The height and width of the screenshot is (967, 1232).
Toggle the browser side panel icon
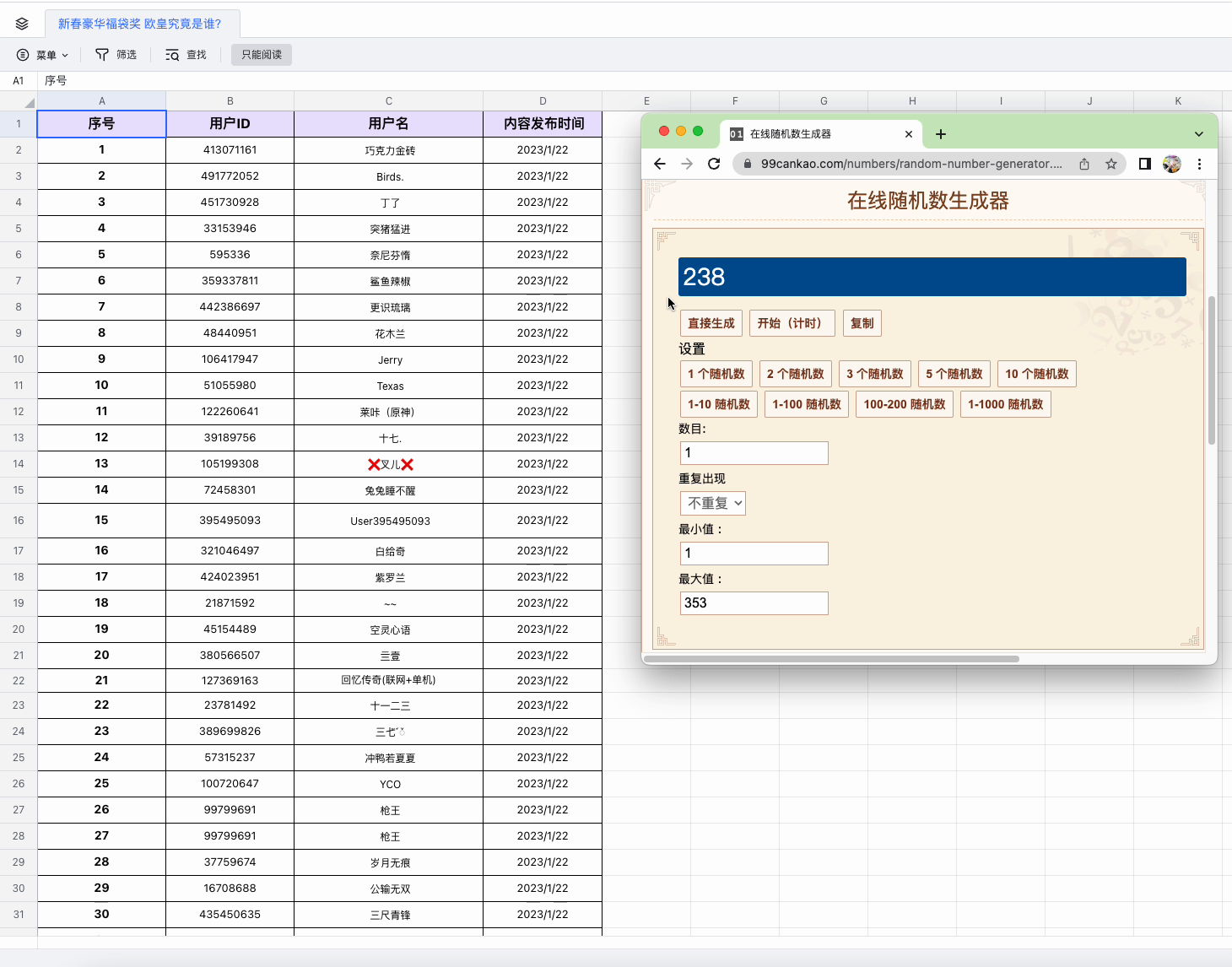[1145, 164]
